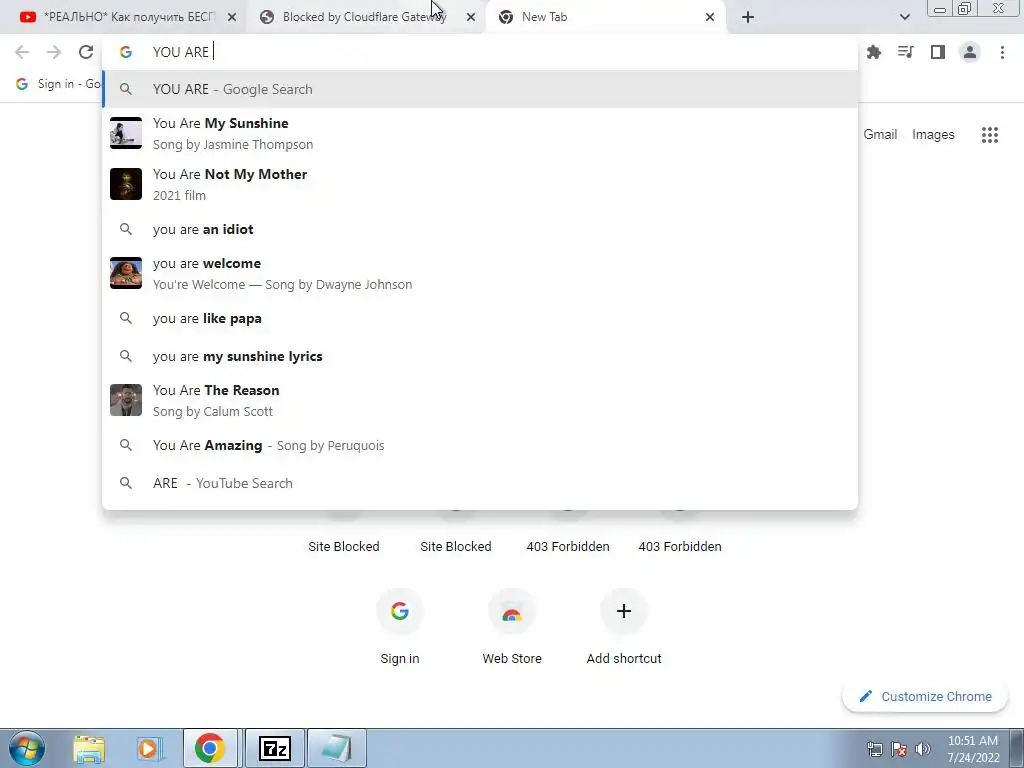Image resolution: width=1024 pixels, height=768 pixels.
Task: Open Chrome's three-dot menu
Action: coord(1002,52)
